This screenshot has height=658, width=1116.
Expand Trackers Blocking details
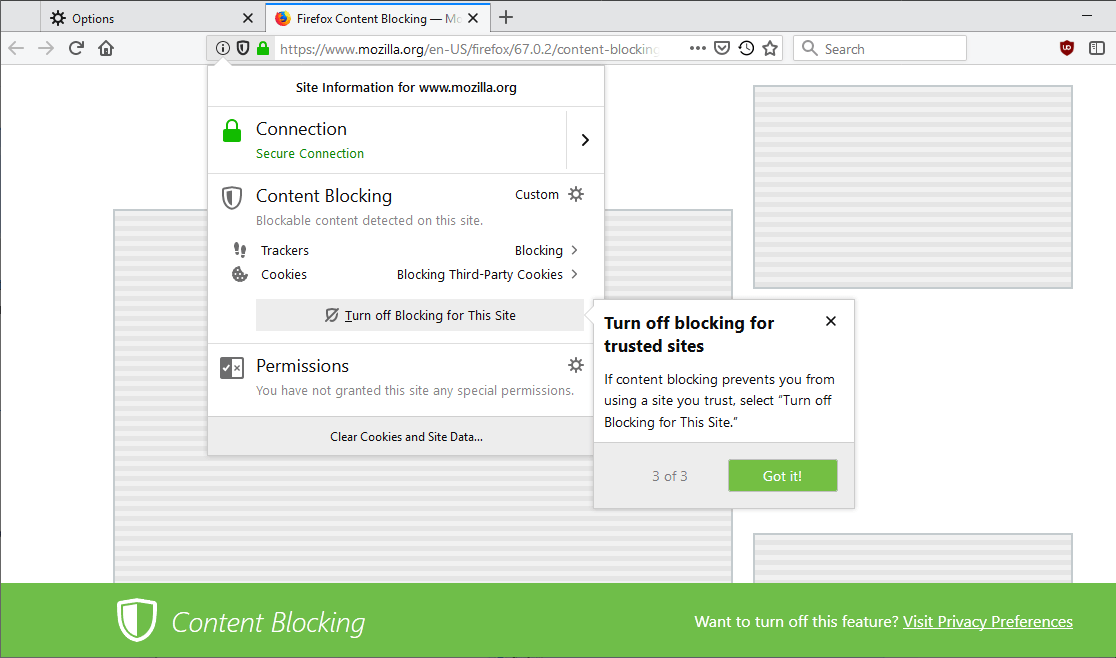click(574, 250)
